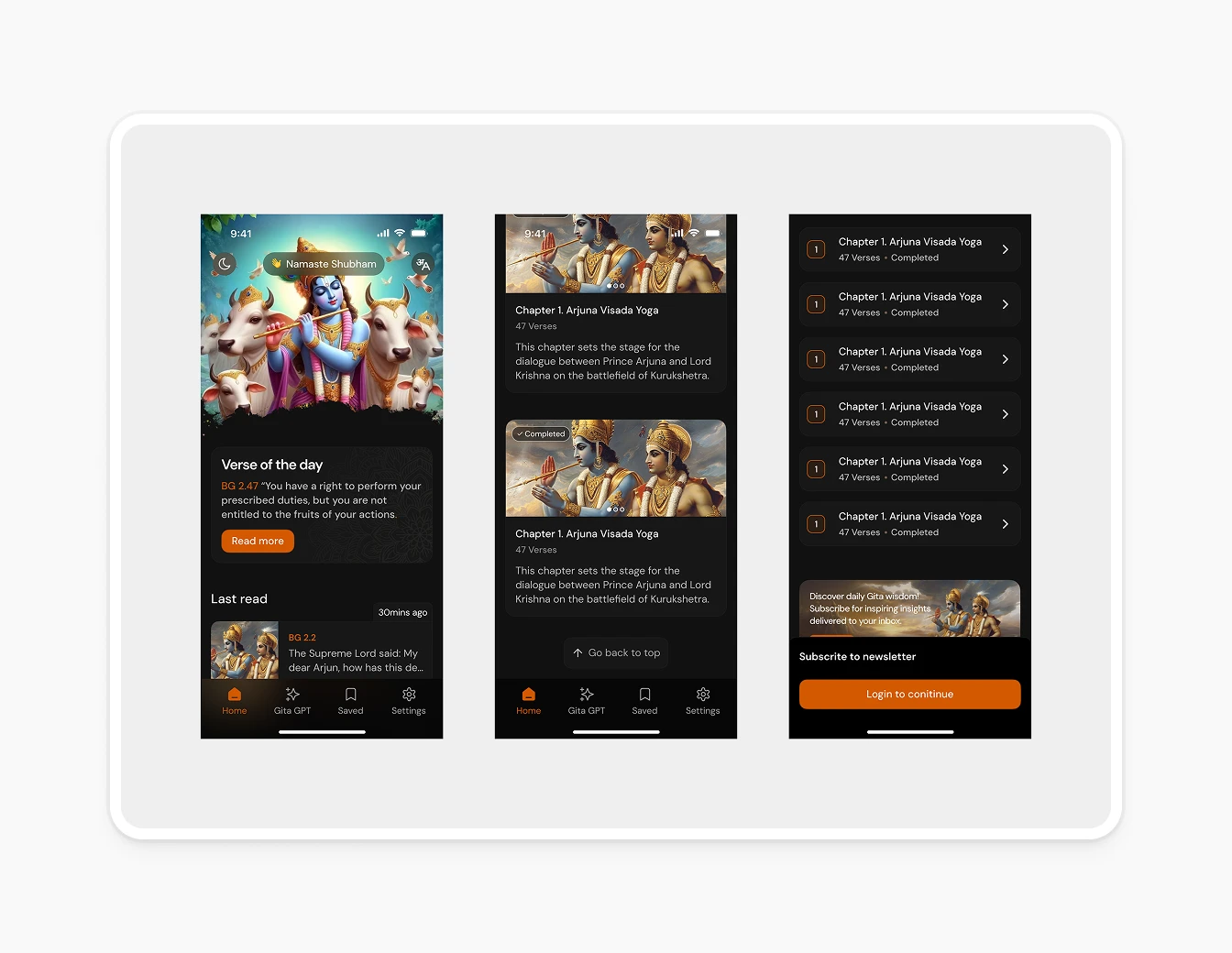Open the Last read BG 2.2 thumbnail
The image size is (1232, 953).
[244, 650]
